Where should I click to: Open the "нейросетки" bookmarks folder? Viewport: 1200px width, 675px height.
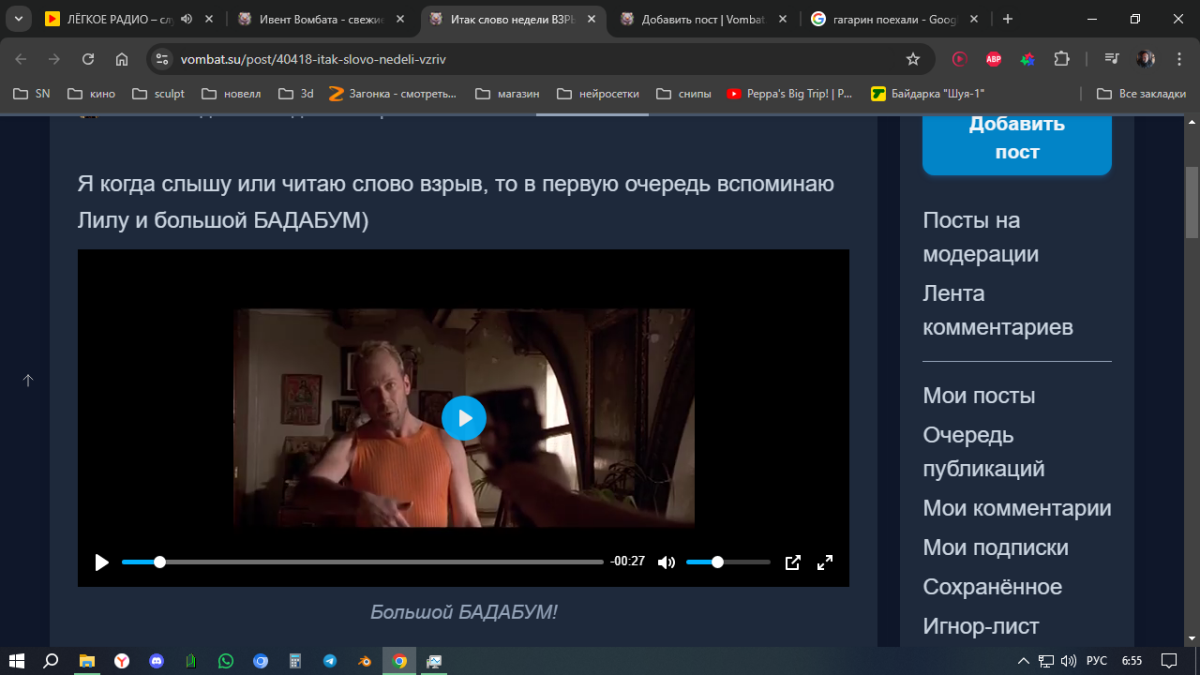598,94
